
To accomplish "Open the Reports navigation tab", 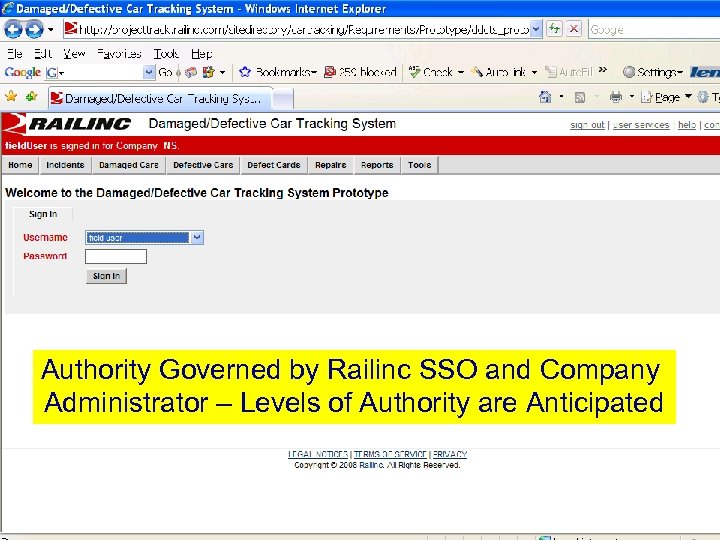I will (377, 165).
